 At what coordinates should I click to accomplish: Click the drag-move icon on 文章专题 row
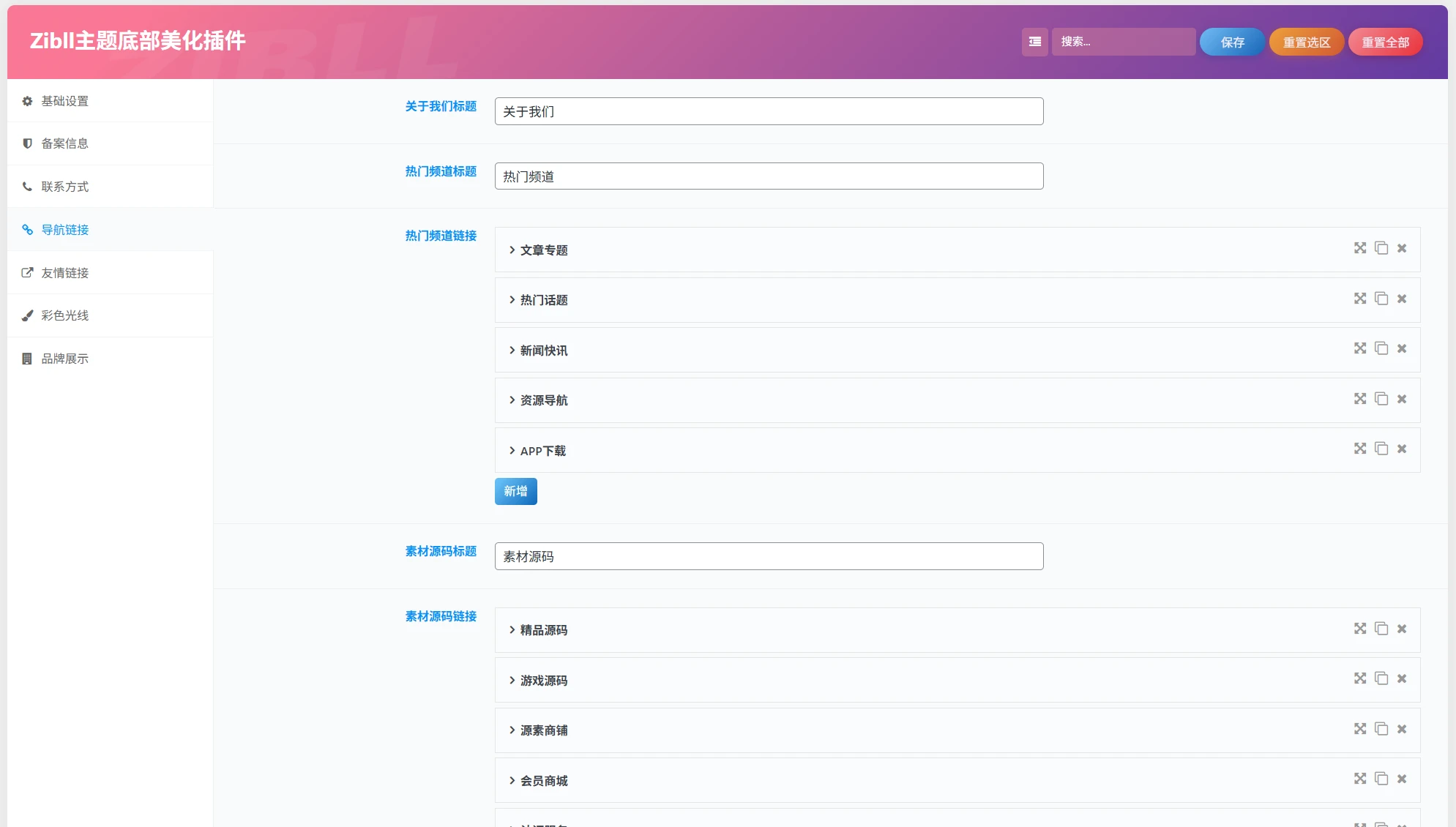pos(1359,248)
